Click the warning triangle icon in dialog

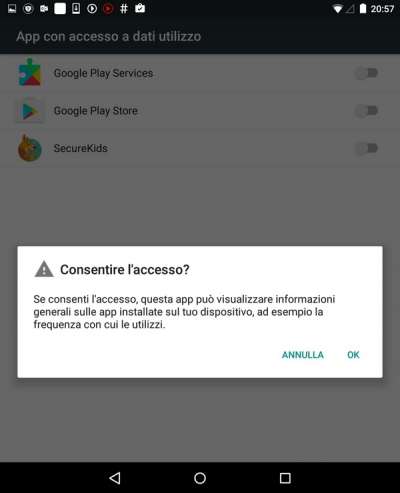(x=44, y=269)
